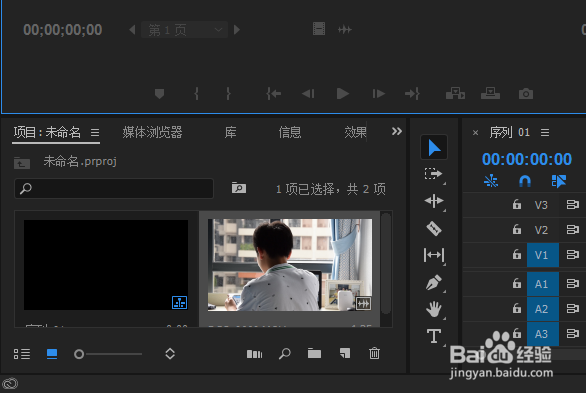
Task: Toggle Linked Selection in timeline
Action: 559,181
